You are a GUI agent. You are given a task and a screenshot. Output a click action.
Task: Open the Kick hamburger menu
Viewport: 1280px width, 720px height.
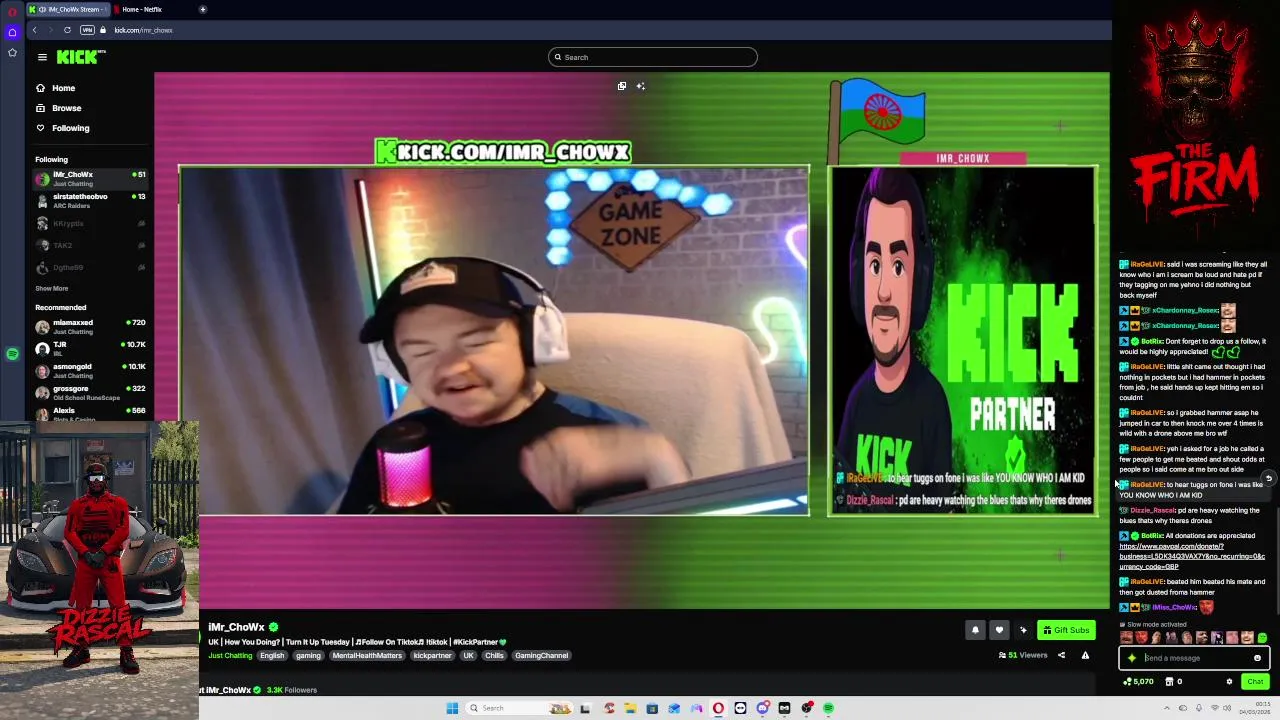[x=42, y=57]
